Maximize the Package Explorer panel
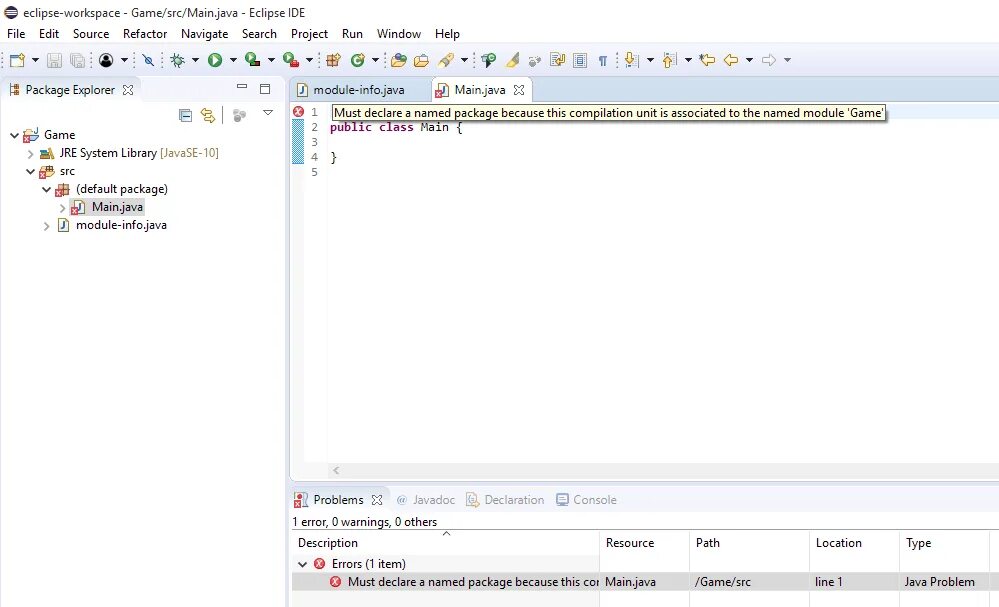 coord(265,89)
